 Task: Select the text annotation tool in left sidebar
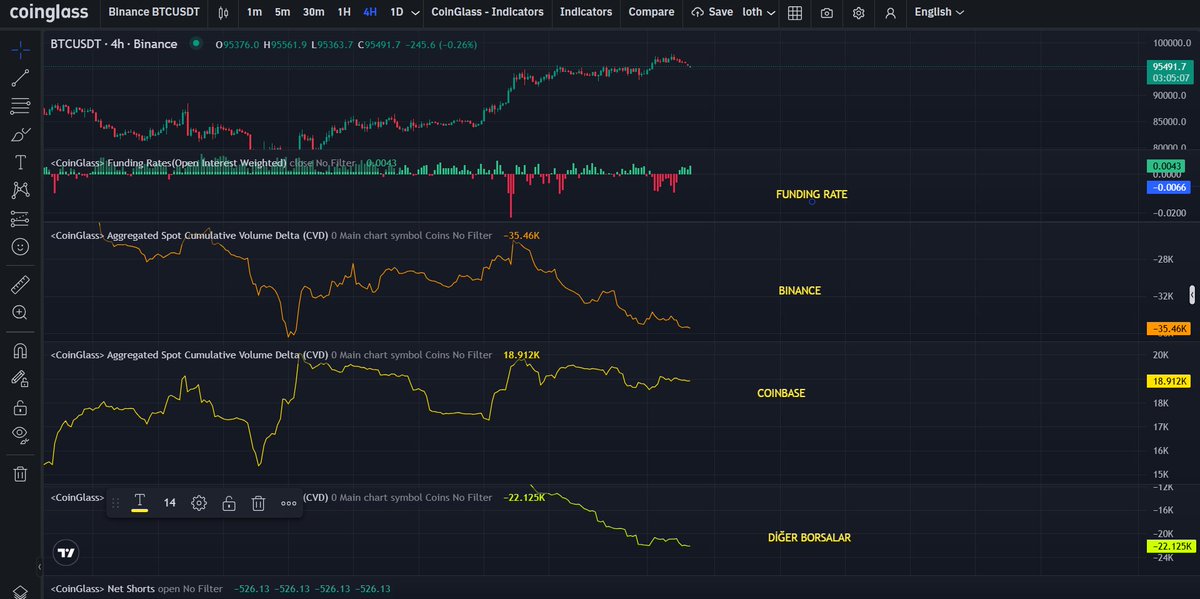[20, 162]
